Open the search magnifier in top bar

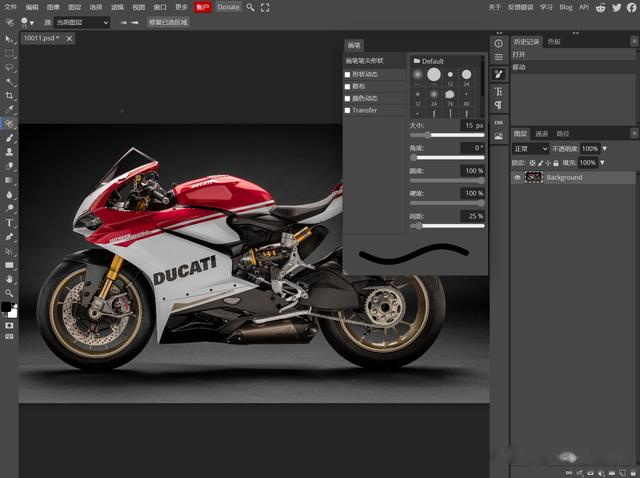(250, 7)
